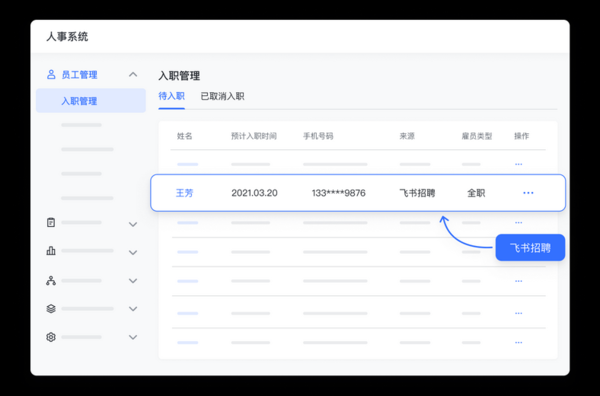
Task: Click the 全职 employee type cell
Action: pos(476,193)
